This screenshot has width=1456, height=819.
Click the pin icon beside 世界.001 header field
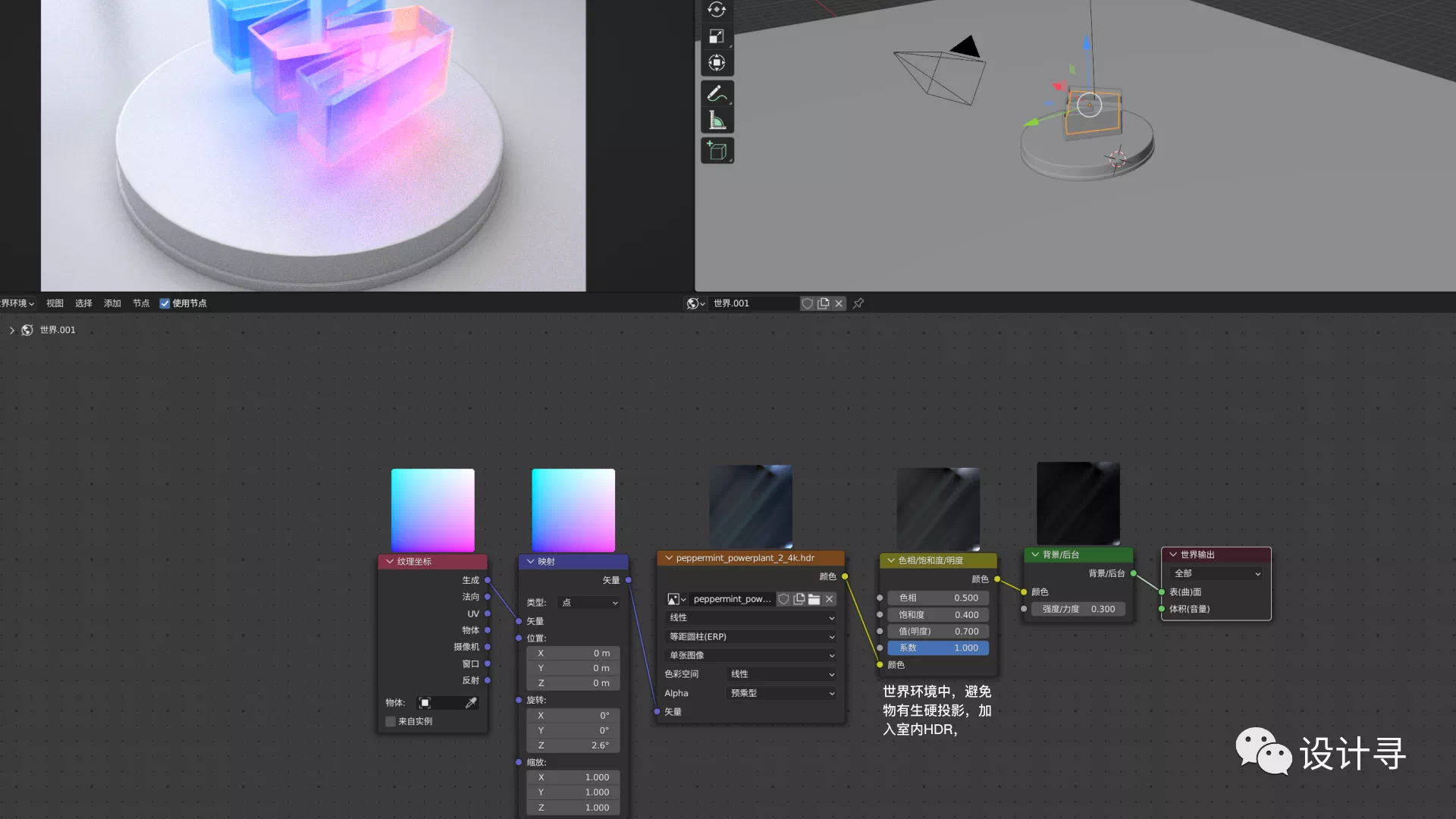pyautogui.click(x=858, y=303)
